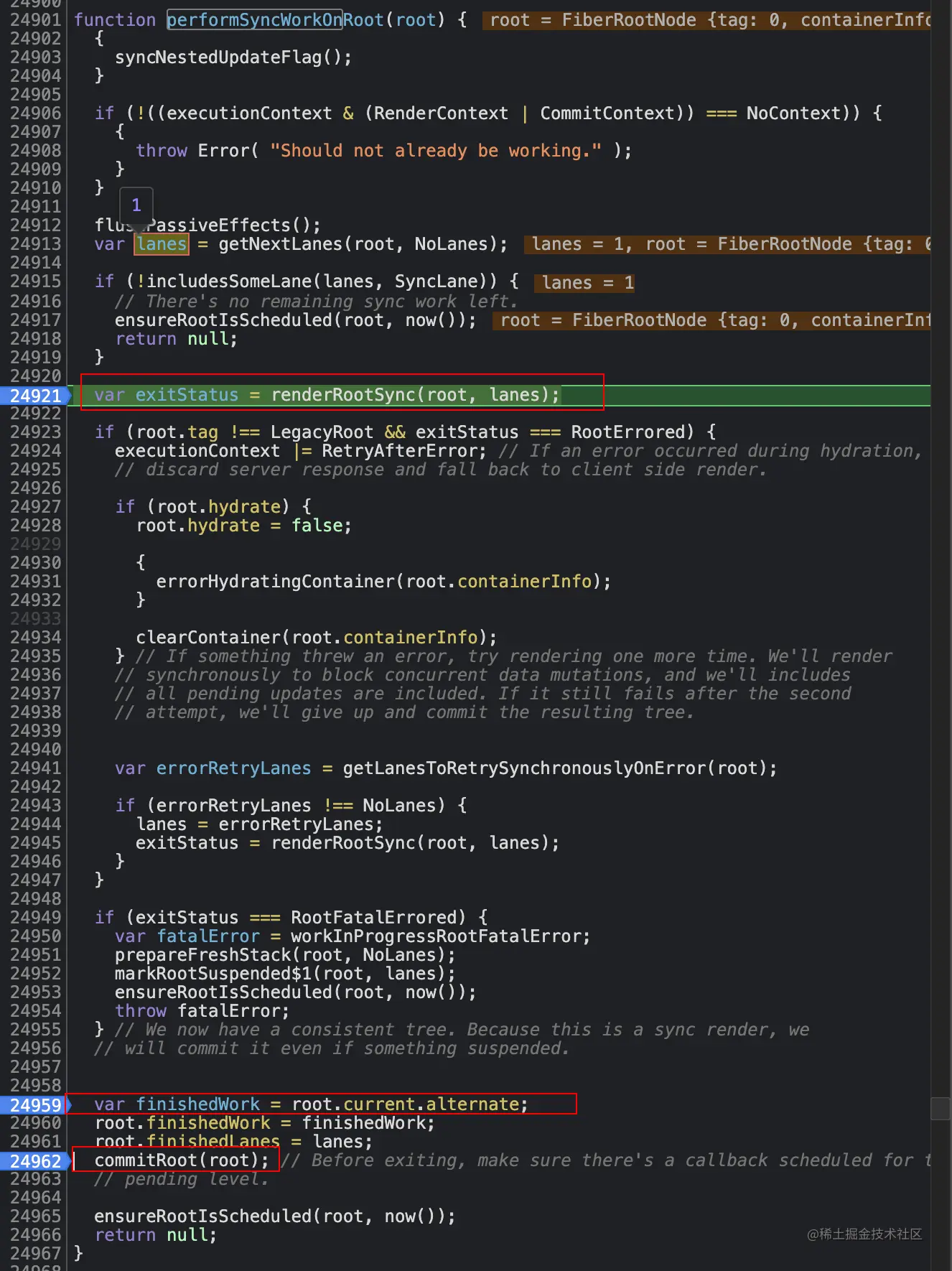Set a breakpoint on line 24912
Viewport: 952px width, 1271px height.
tap(36, 225)
